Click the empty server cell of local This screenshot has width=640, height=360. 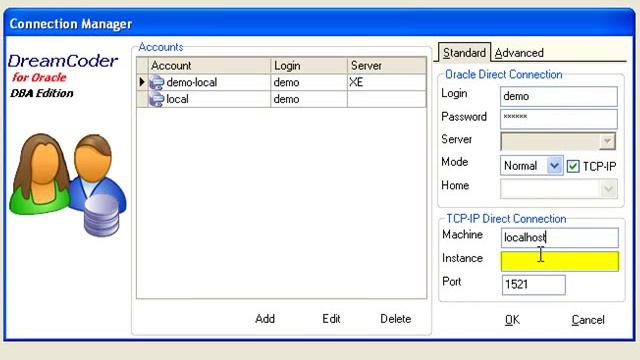click(x=387, y=99)
